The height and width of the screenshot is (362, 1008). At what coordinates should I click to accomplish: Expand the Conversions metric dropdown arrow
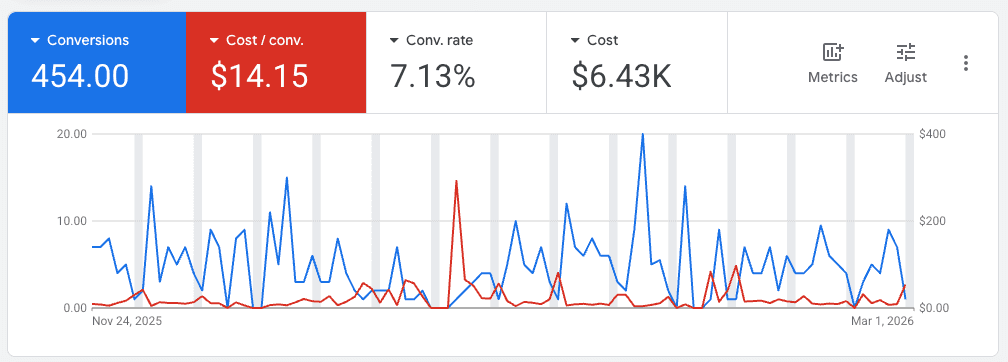coord(35,41)
